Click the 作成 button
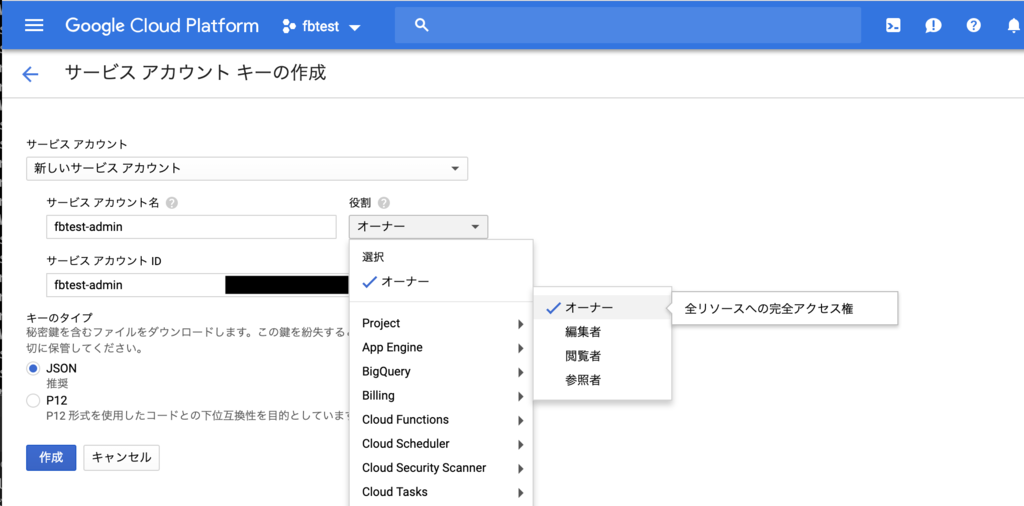 (51, 457)
